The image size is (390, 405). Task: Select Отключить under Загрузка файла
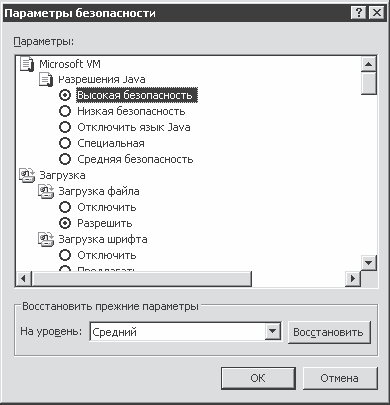coord(65,207)
